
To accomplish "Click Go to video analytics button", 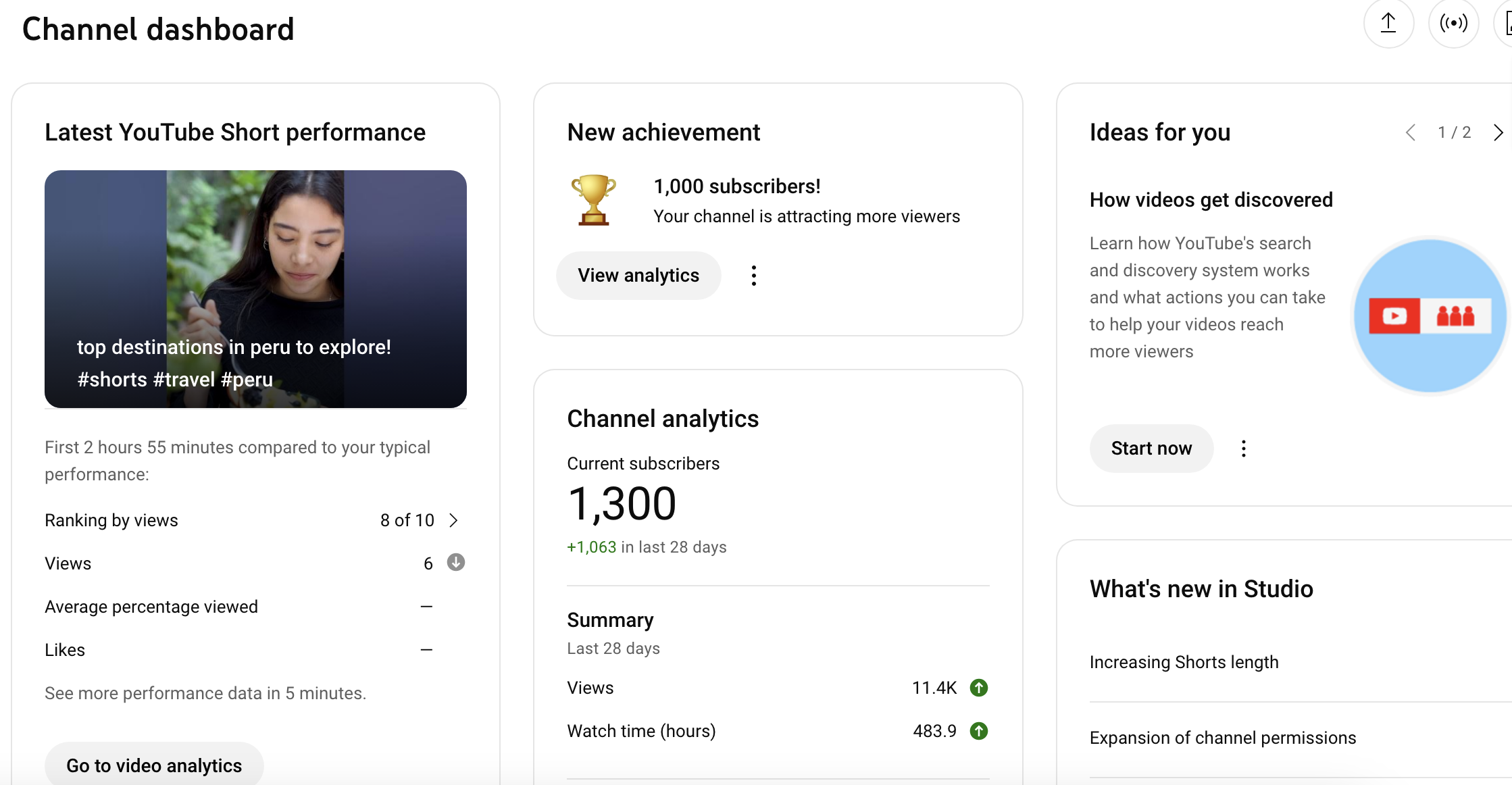I will [154, 765].
